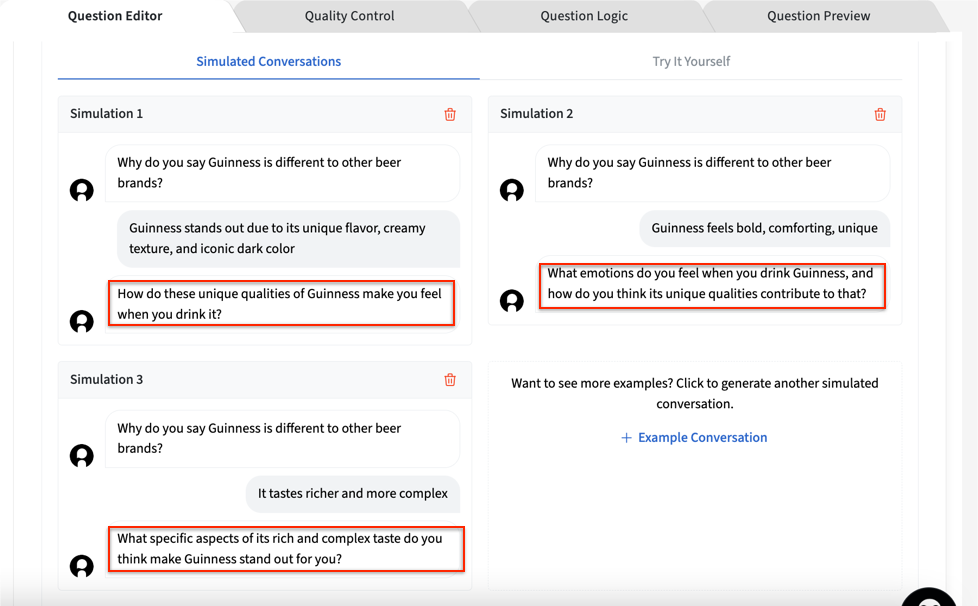Click the plus Example Conversation link
The width and height of the screenshot is (978, 606).
694,438
